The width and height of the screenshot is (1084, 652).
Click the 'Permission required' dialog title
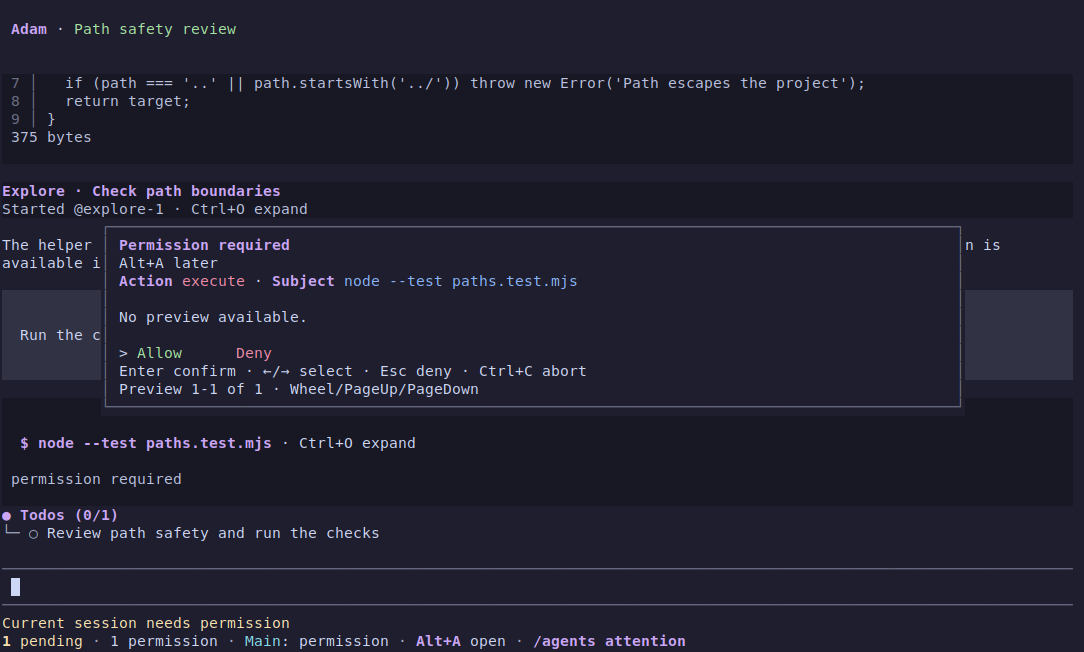(204, 245)
